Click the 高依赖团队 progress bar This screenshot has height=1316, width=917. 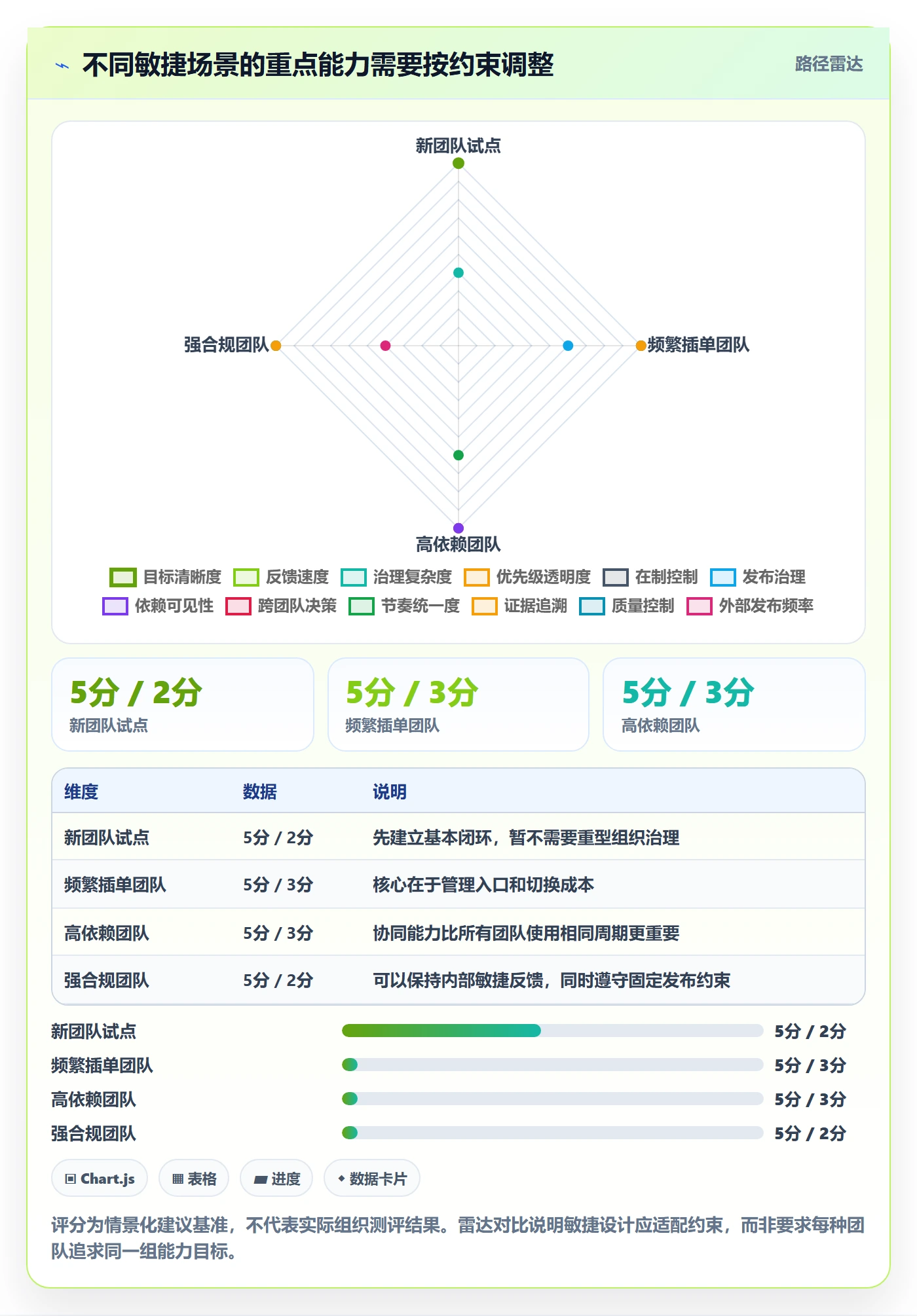553,1099
